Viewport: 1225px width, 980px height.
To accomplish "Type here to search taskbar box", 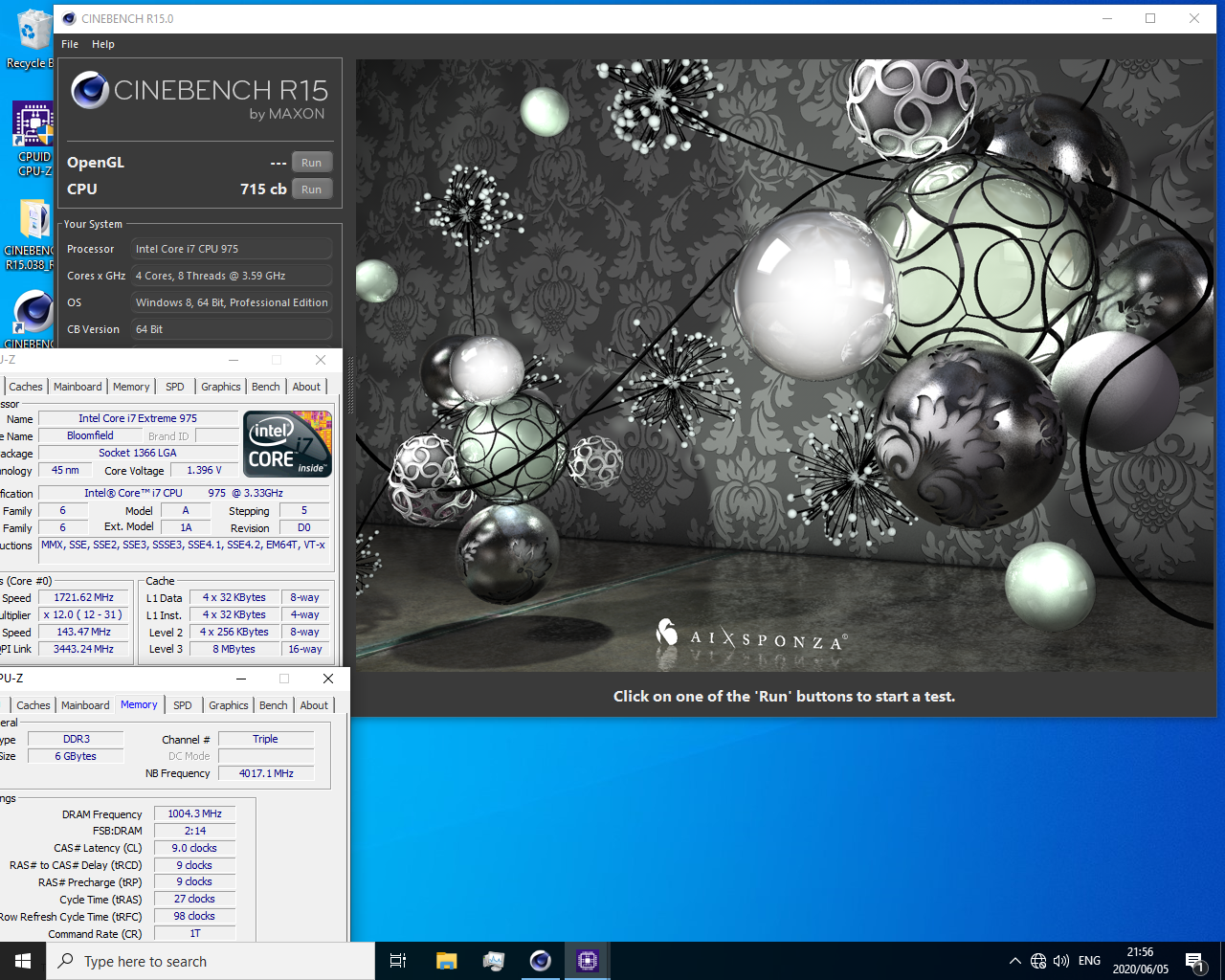I will (x=211, y=961).
